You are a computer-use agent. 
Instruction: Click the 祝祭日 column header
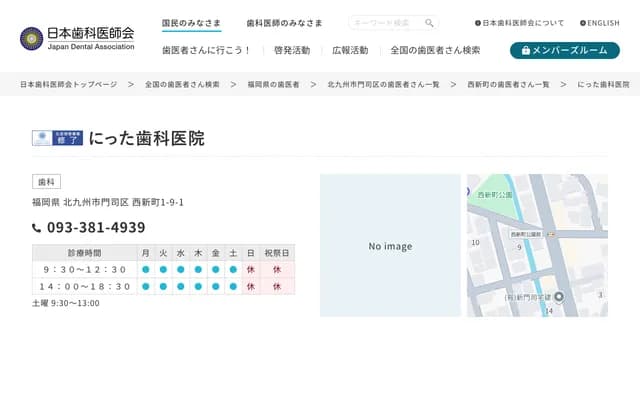click(277, 253)
